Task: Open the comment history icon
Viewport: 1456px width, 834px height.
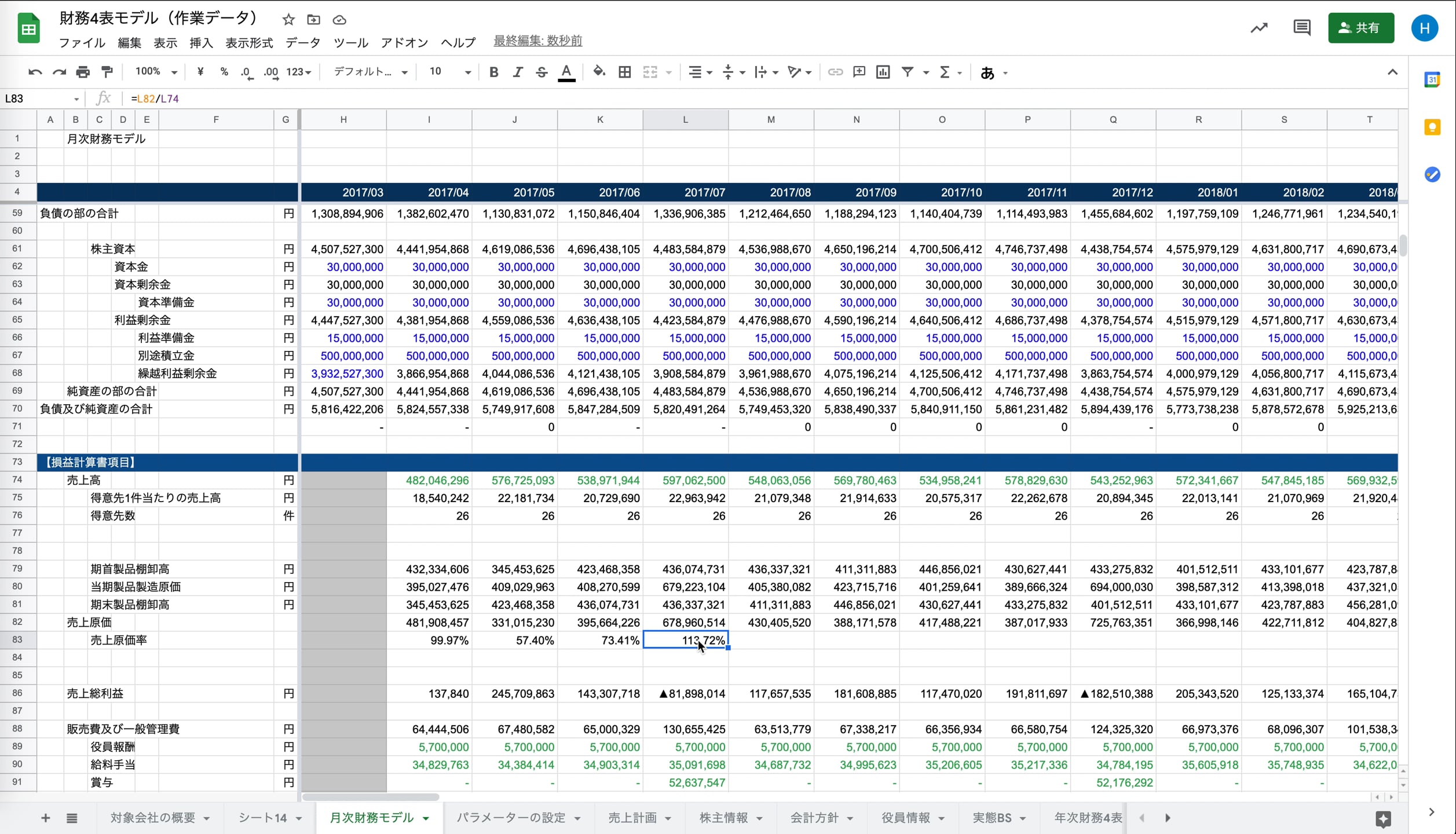Action: click(x=1301, y=28)
